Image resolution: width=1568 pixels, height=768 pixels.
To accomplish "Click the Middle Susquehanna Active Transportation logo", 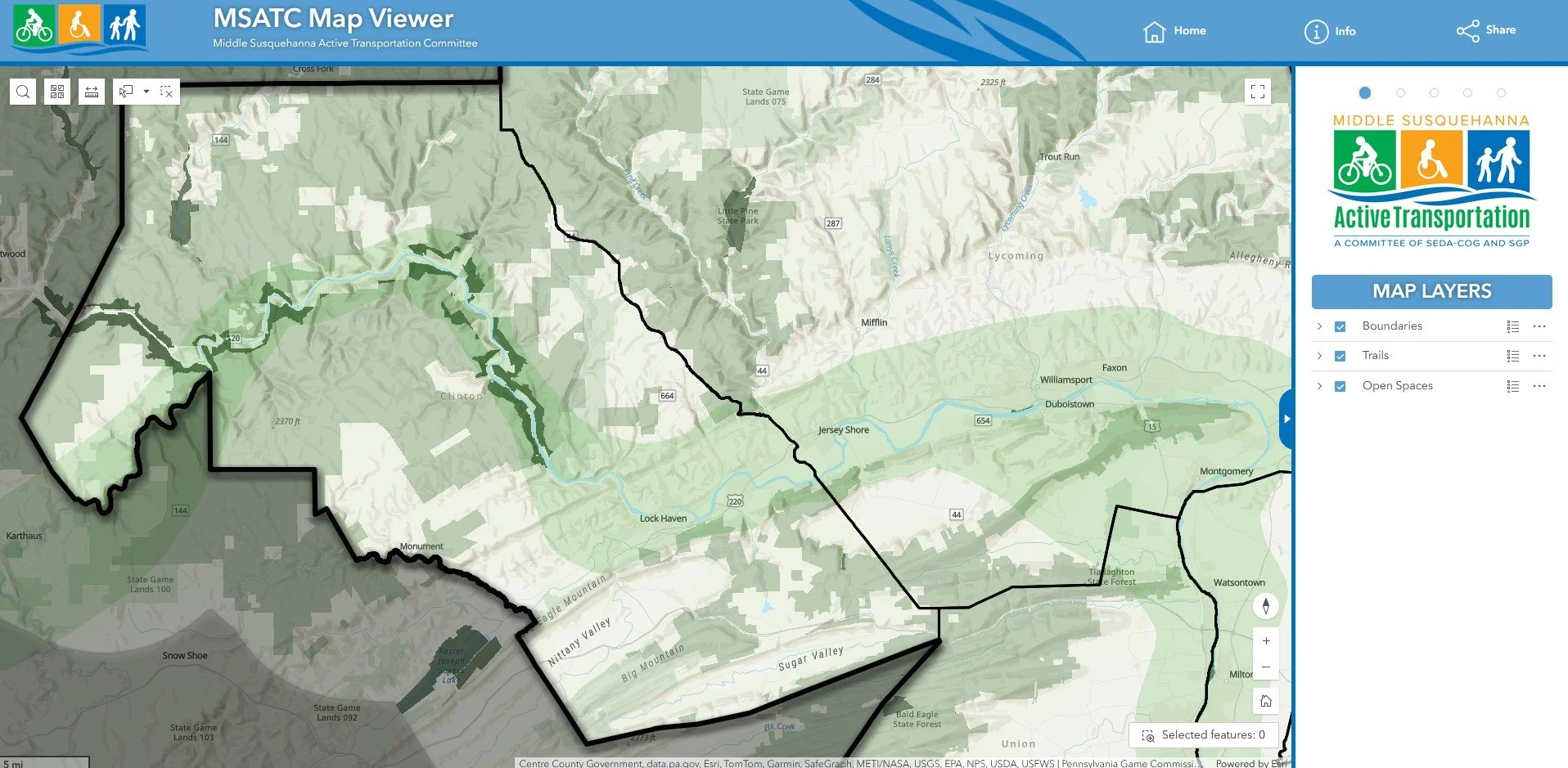I will point(1431,181).
